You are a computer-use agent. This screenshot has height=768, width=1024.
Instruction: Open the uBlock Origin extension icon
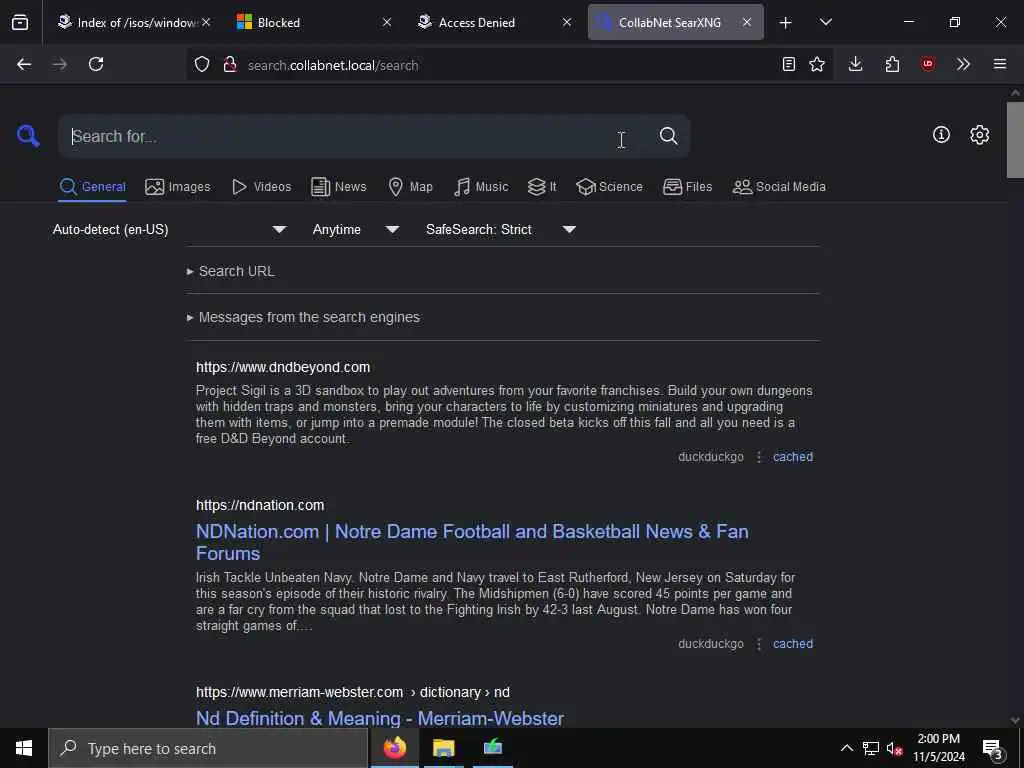(927, 64)
